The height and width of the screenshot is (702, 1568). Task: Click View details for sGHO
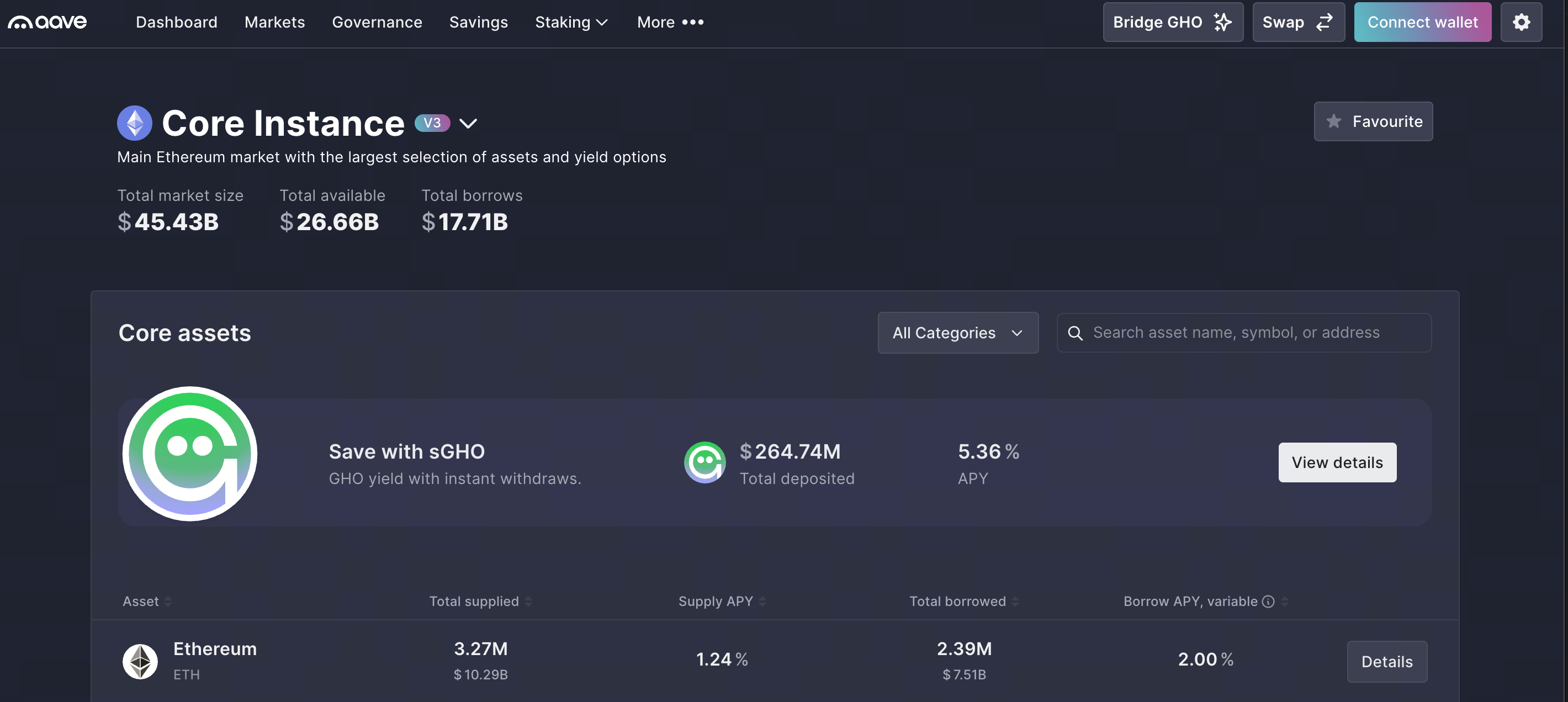click(1337, 462)
